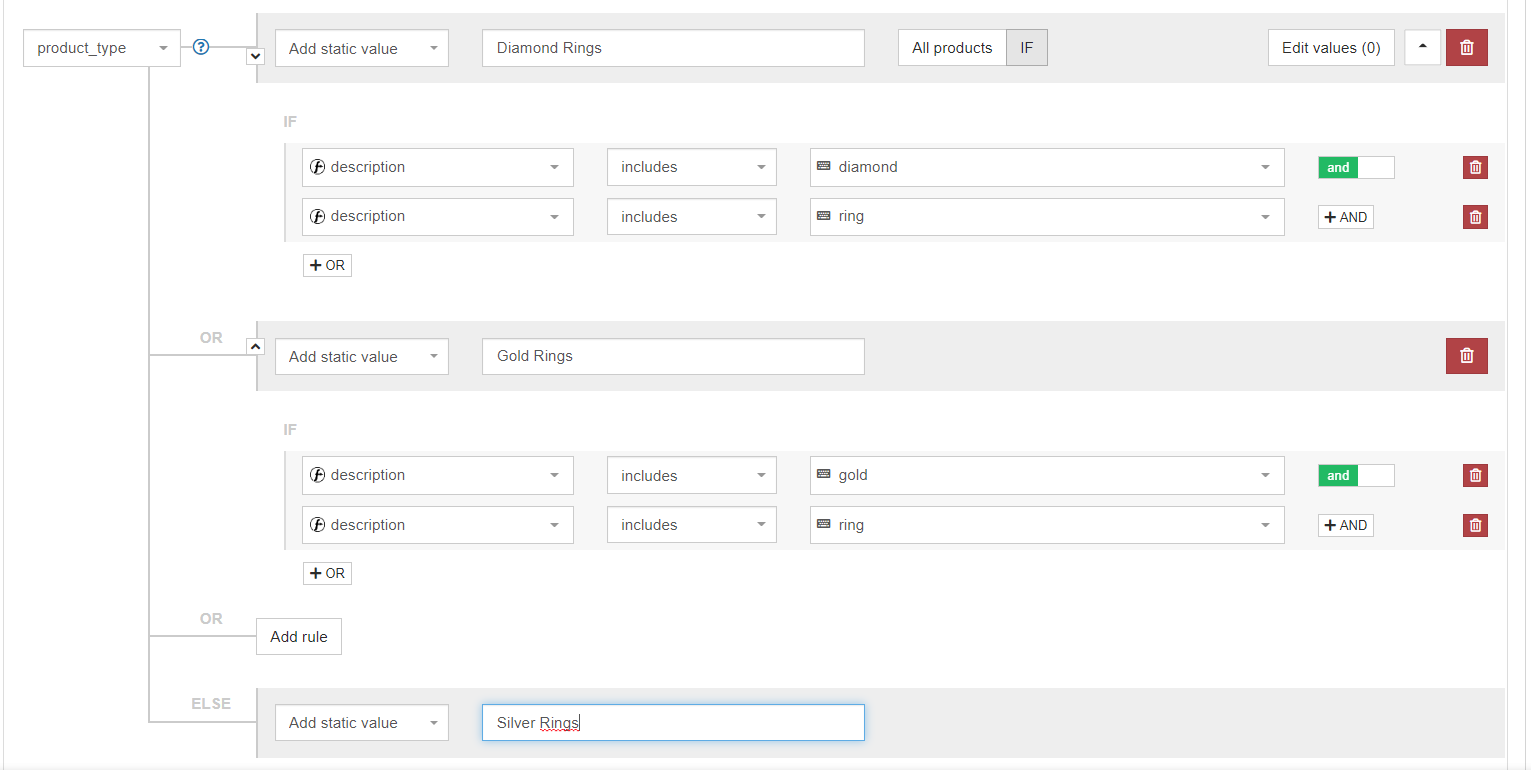Open Edit values (0)

click(x=1331, y=47)
